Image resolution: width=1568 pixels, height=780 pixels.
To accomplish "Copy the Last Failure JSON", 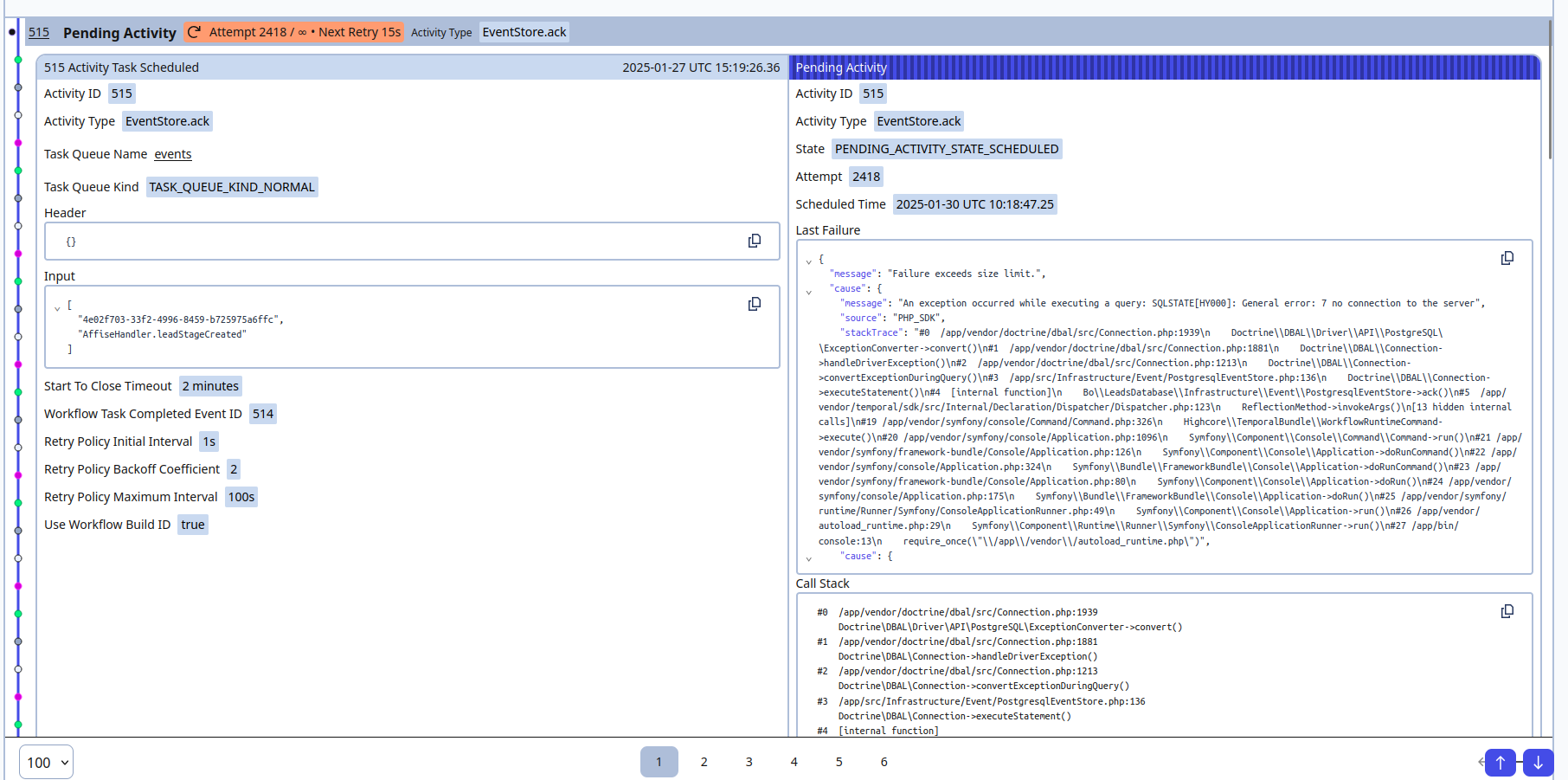I will pyautogui.click(x=1507, y=258).
